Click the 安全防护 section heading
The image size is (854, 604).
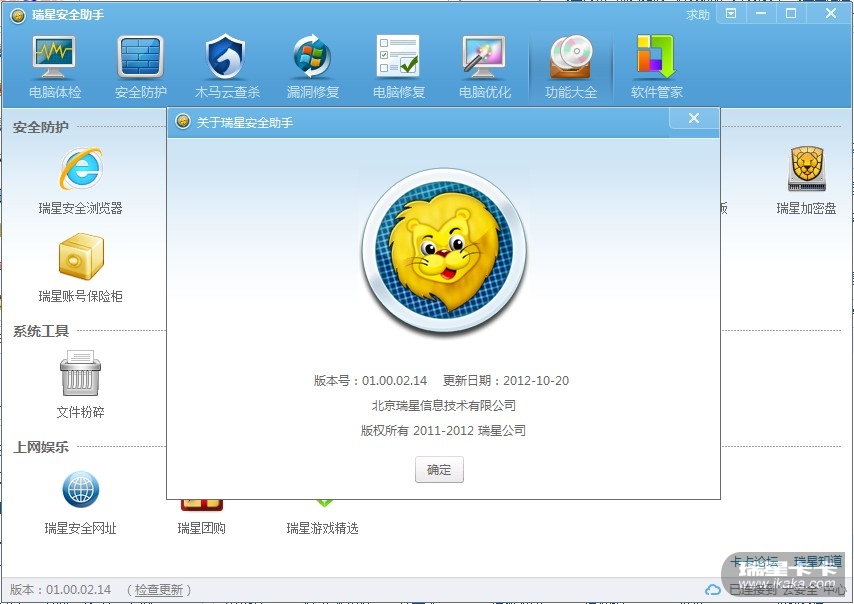(41, 127)
